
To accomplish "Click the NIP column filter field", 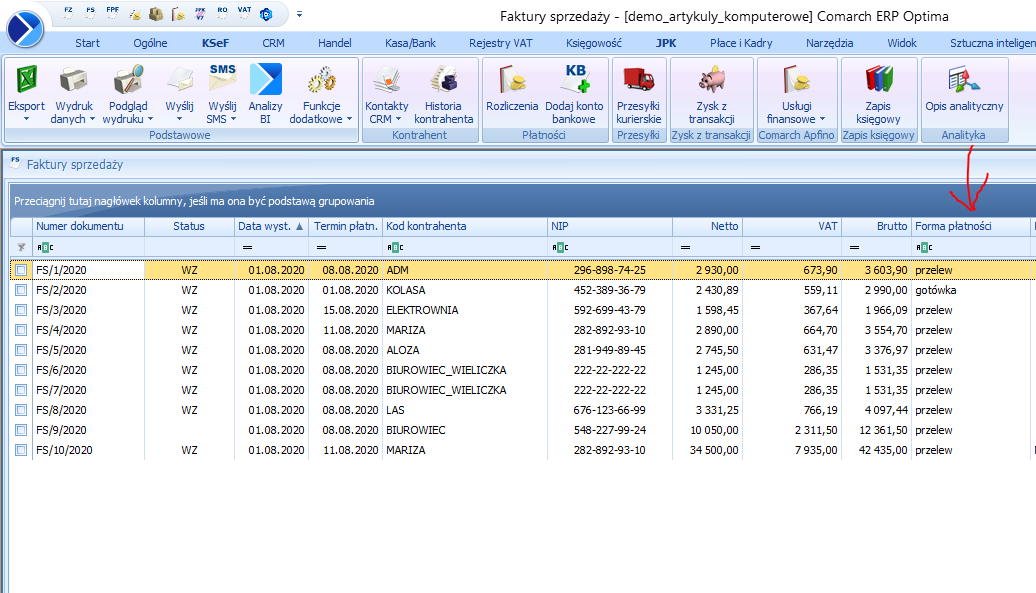I will (610, 247).
